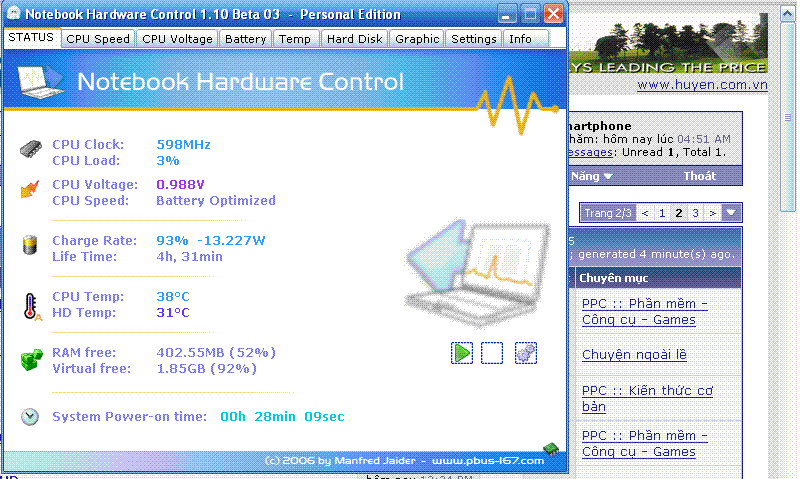Click the clock icon beside System Power-on time
Viewport: 800px width, 479px height.
31,416
